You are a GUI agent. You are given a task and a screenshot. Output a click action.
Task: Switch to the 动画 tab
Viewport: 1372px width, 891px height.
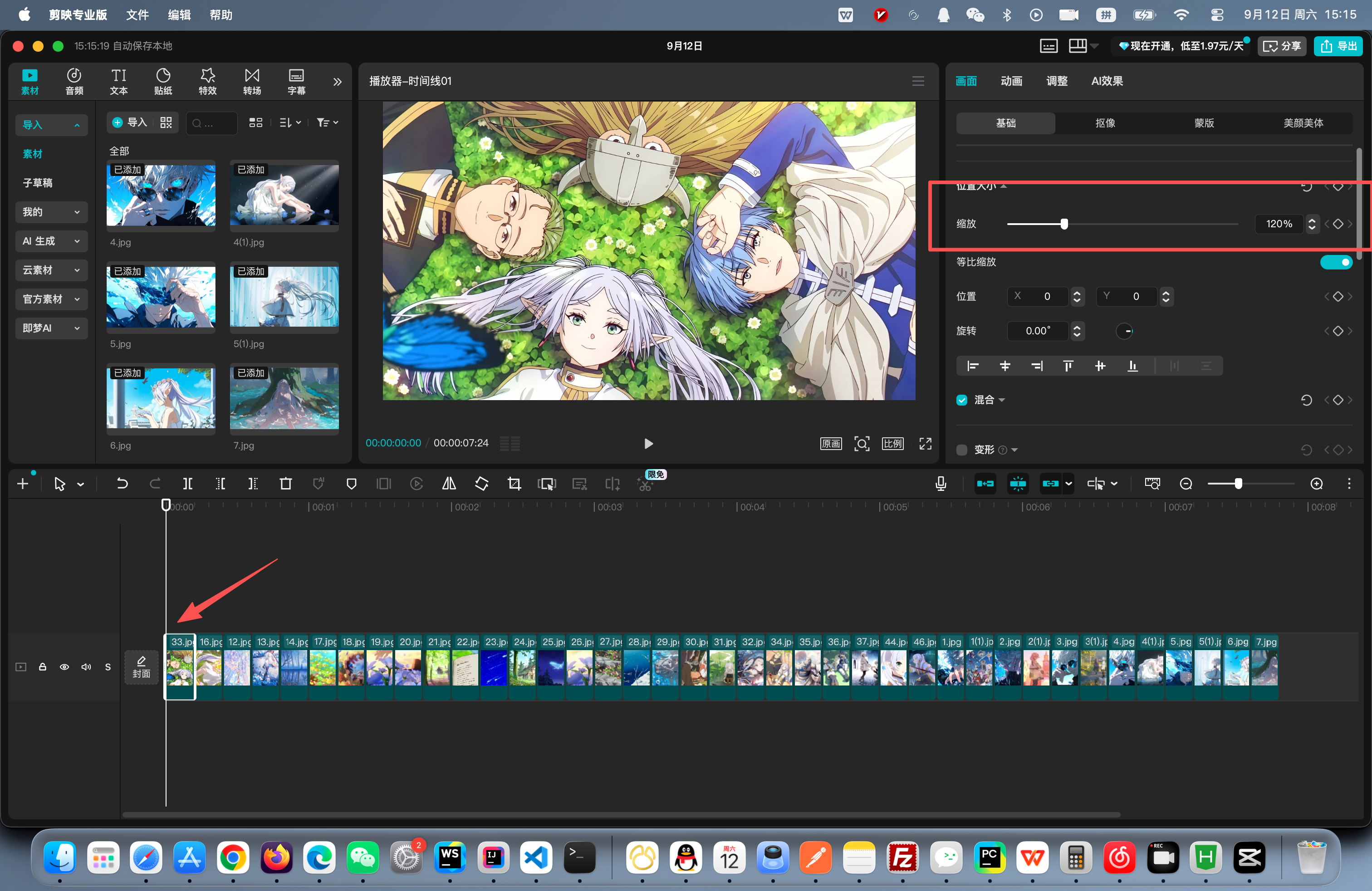(1011, 81)
